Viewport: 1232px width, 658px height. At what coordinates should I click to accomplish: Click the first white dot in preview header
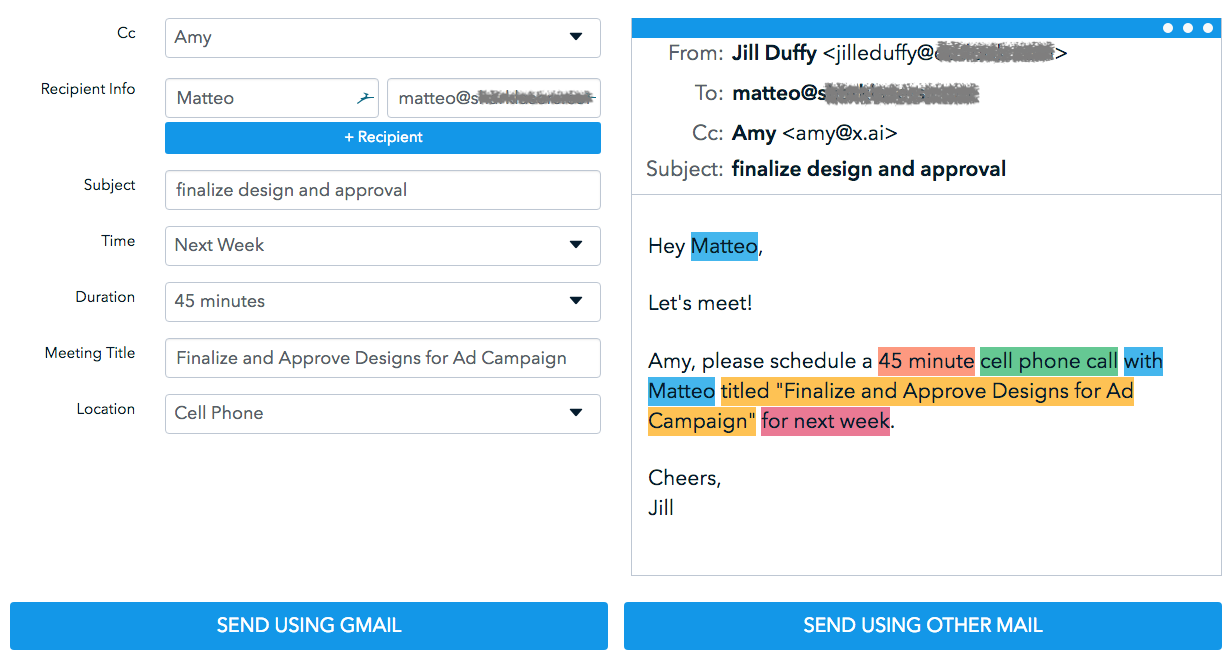tap(1168, 28)
